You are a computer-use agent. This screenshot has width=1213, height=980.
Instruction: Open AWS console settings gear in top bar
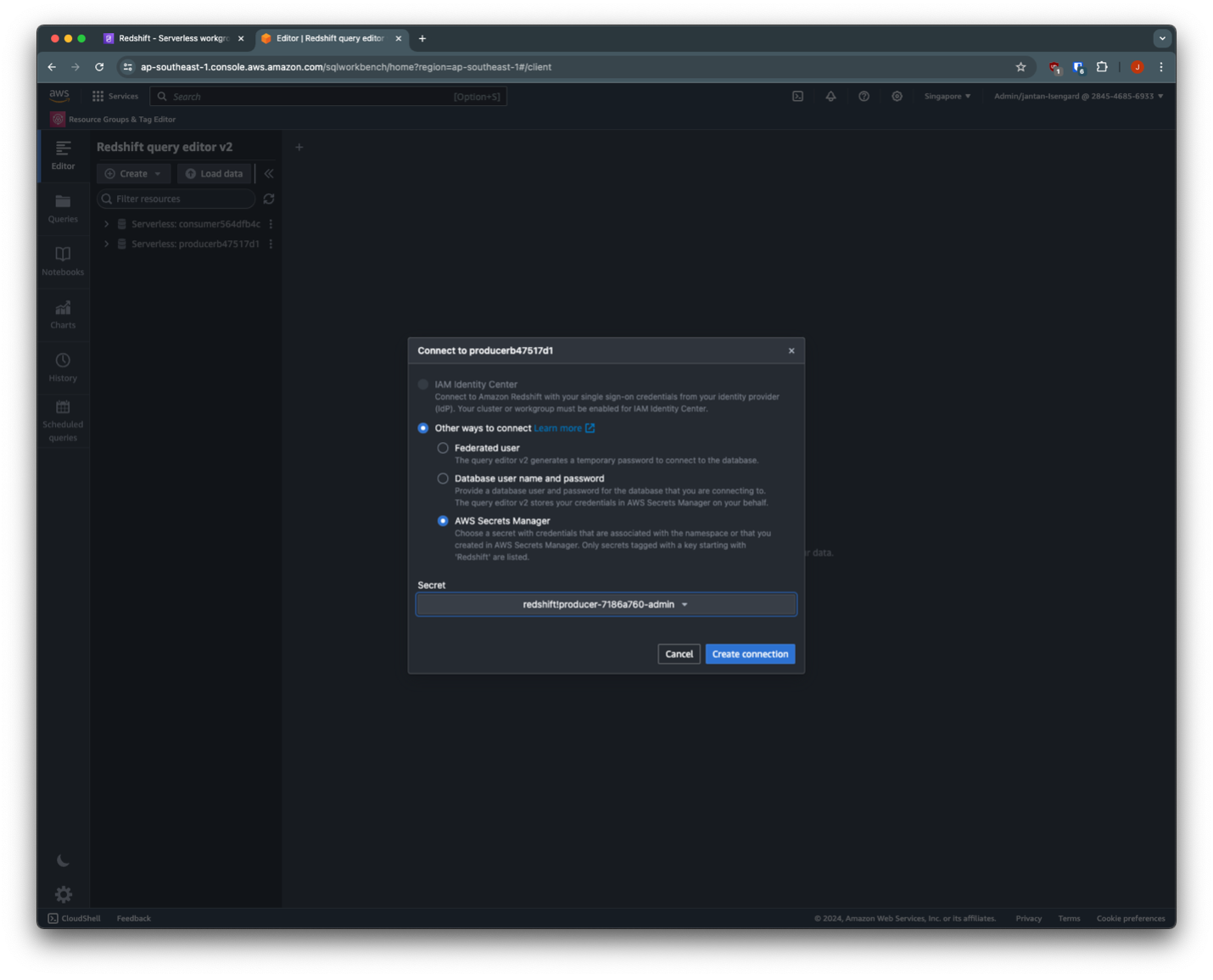click(897, 97)
